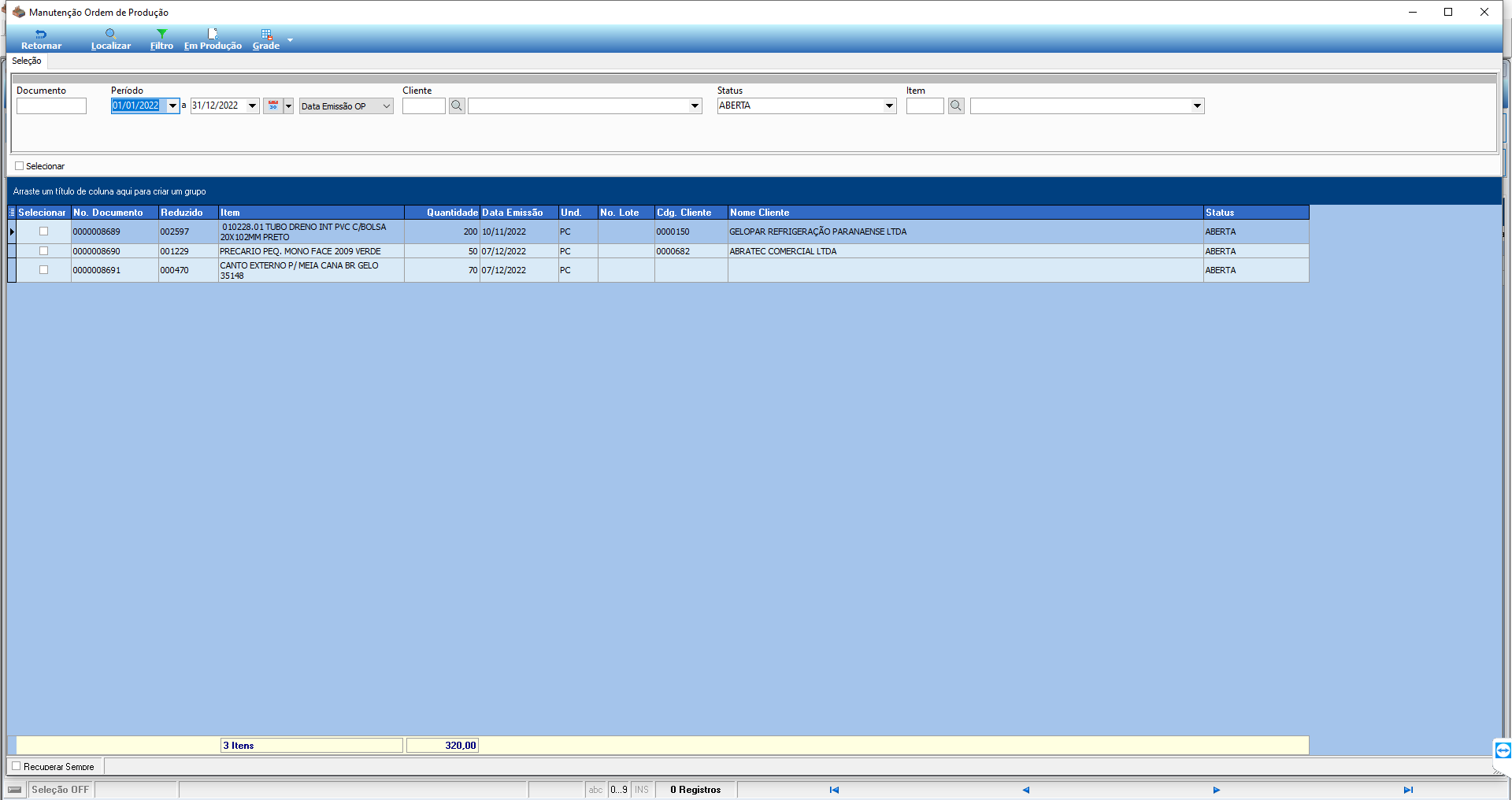The width and height of the screenshot is (1512, 800).
Task: Go to previous record navigation arrow
Action: (x=1025, y=790)
